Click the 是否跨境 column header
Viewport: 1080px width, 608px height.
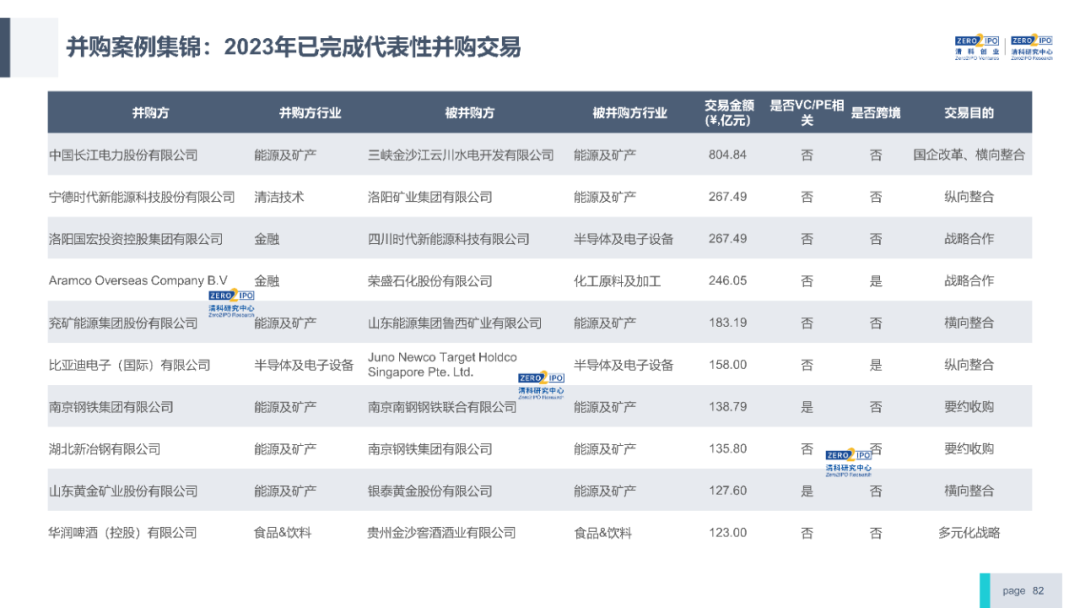(x=875, y=113)
